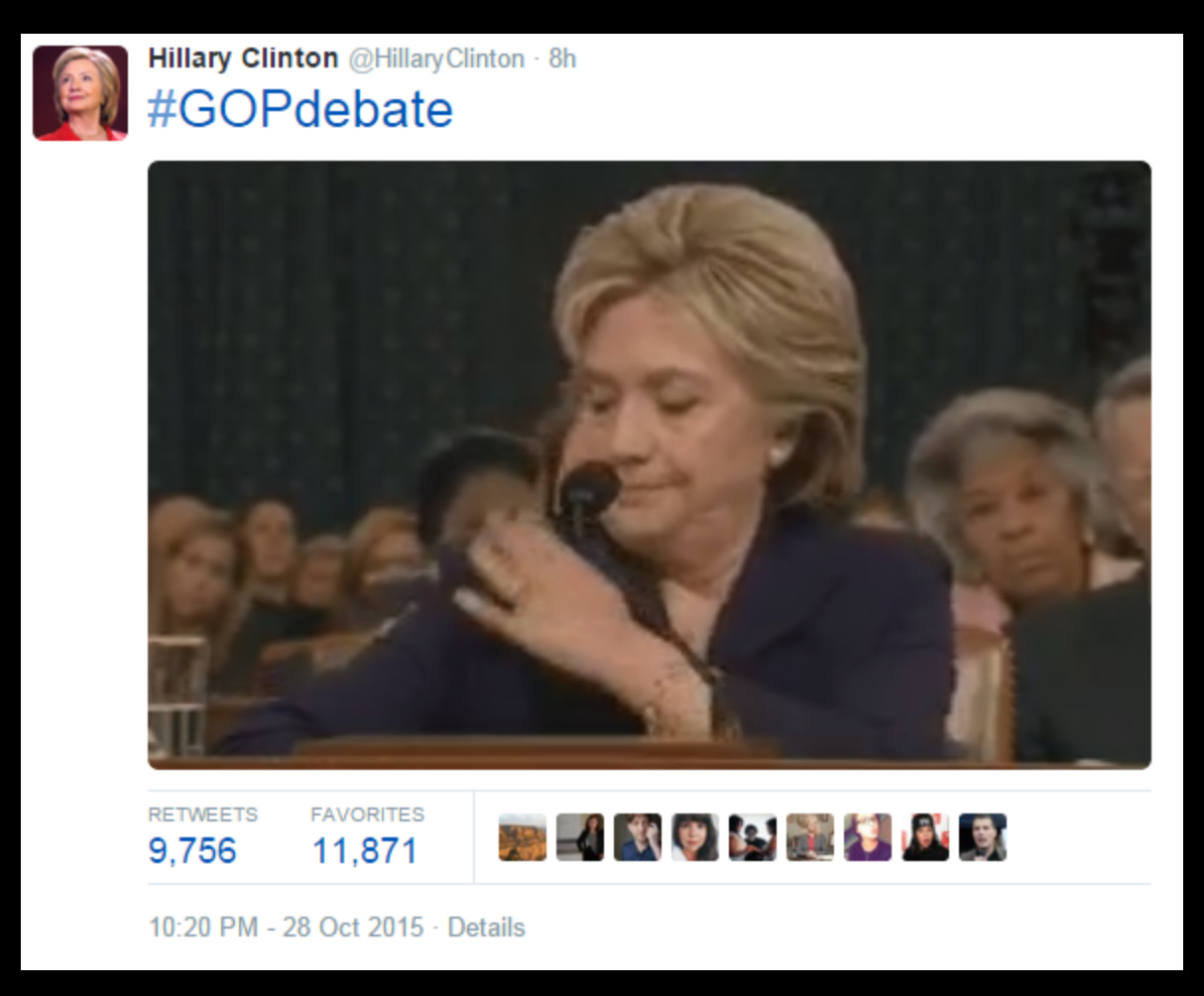Open the retweeter avatar wearing a blue shirt

coord(637,837)
